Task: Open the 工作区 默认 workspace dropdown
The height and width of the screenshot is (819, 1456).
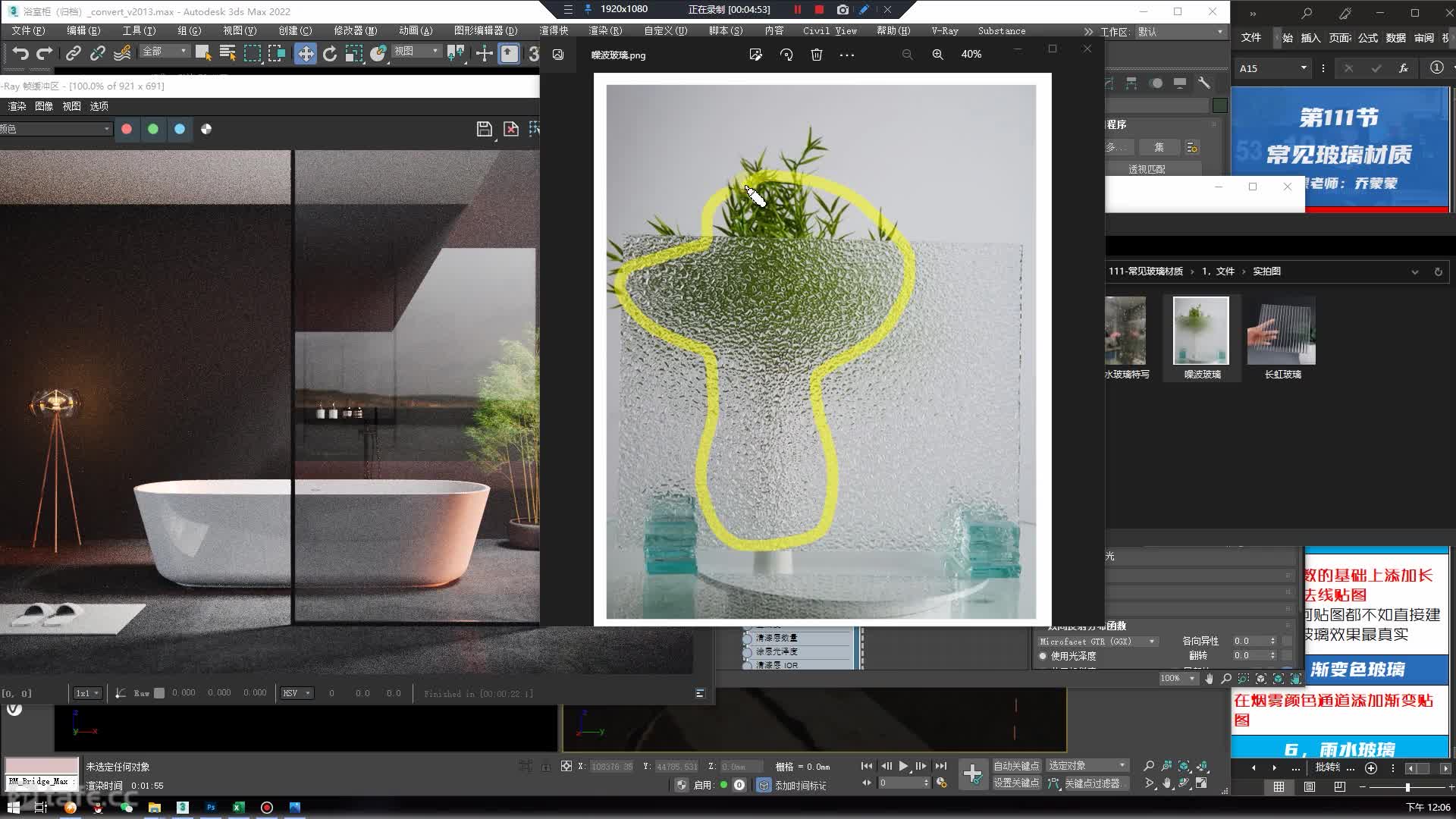Action: point(1181,32)
